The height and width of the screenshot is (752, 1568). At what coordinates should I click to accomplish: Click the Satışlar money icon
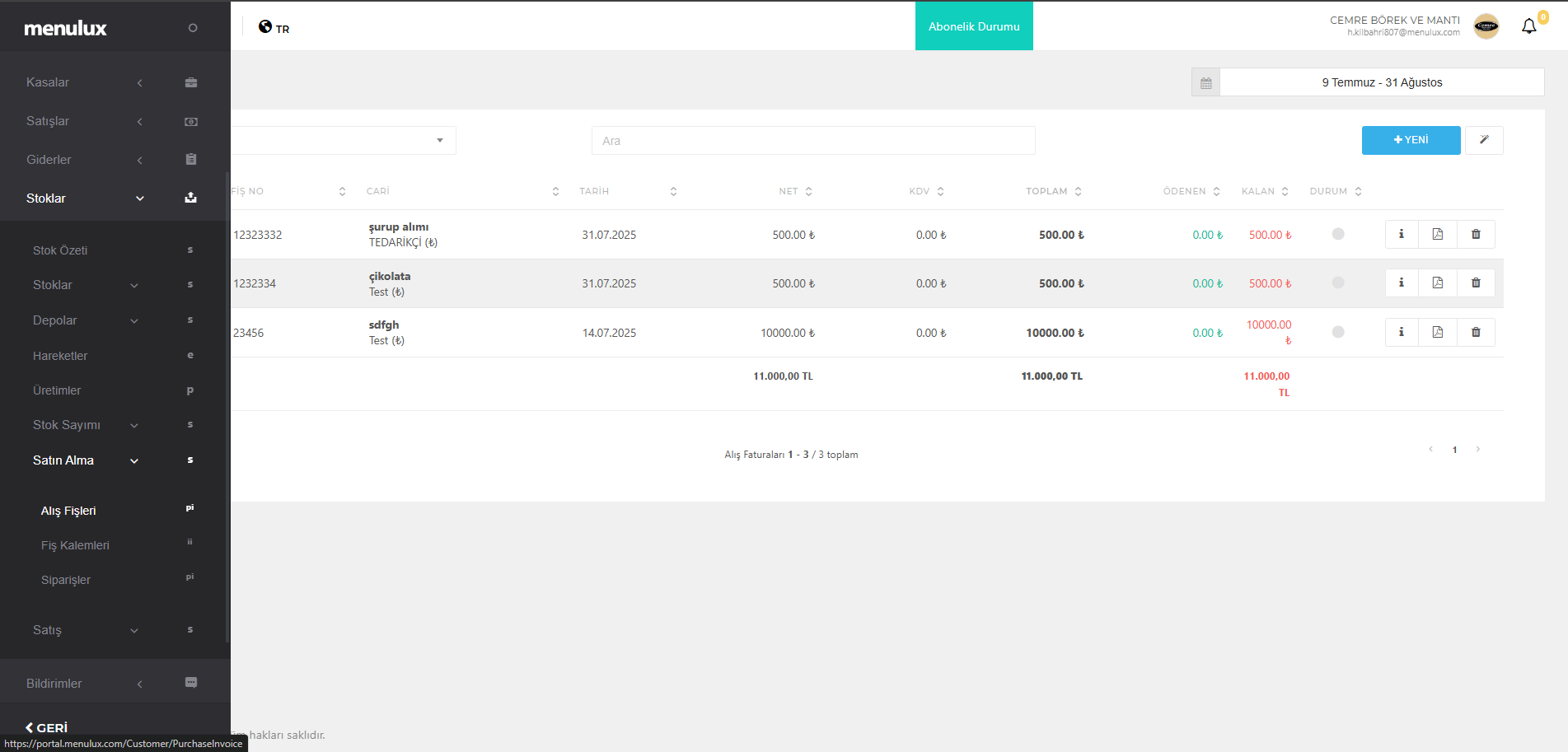pyautogui.click(x=191, y=121)
